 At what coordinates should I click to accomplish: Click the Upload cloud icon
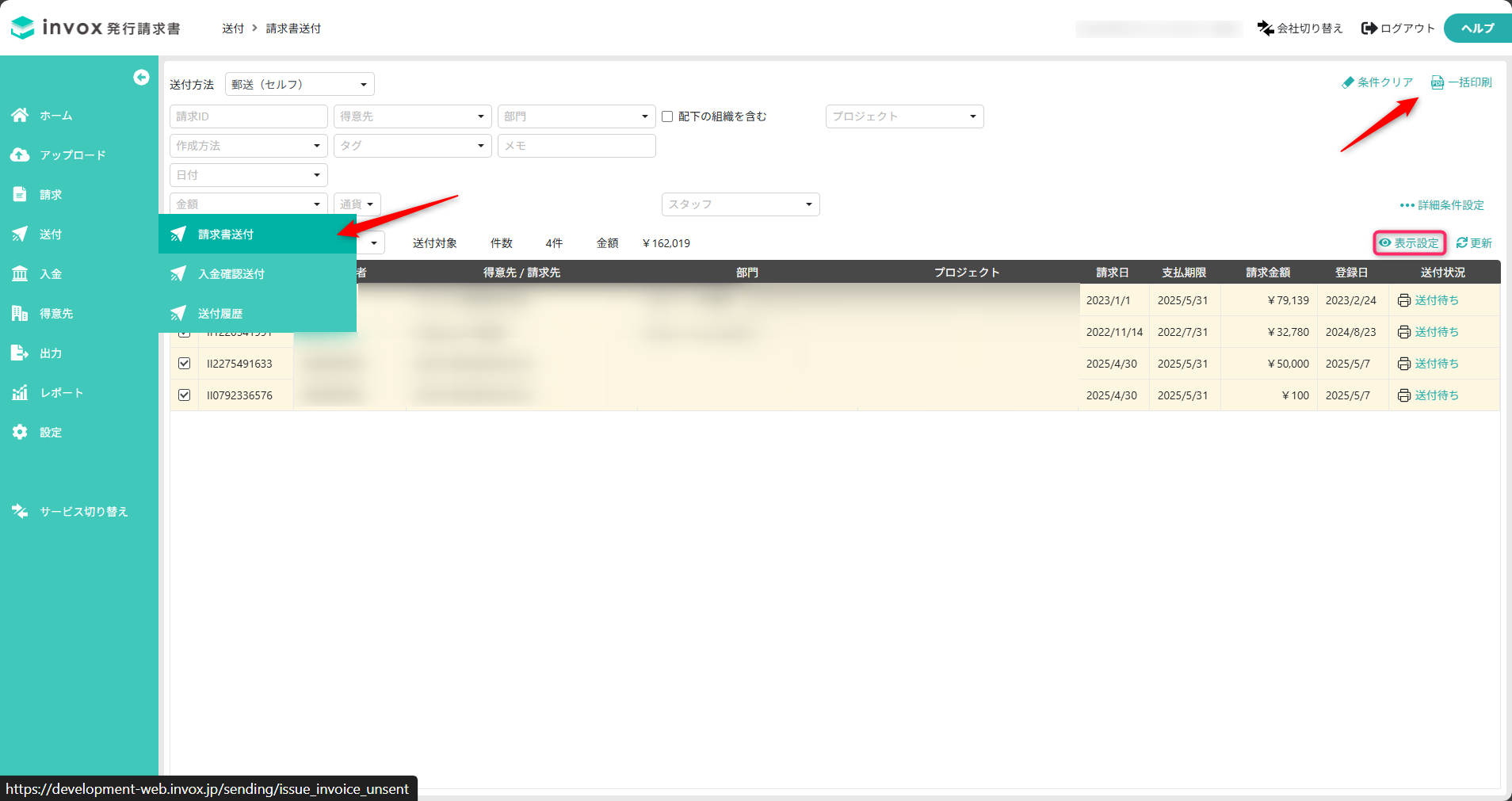[20, 155]
